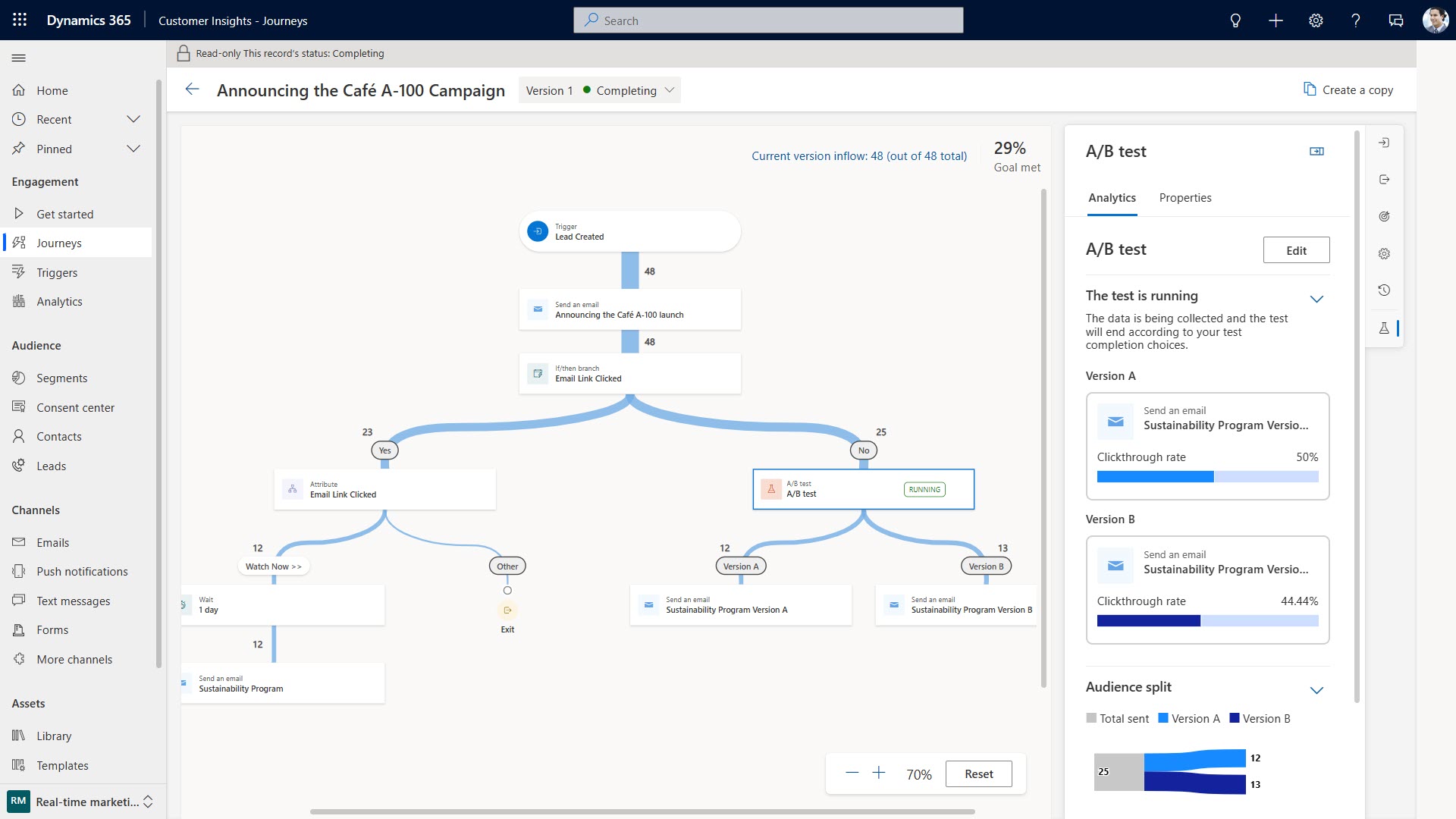This screenshot has width=1456, height=819.
Task: Open the Leads audience page
Action: point(51,466)
